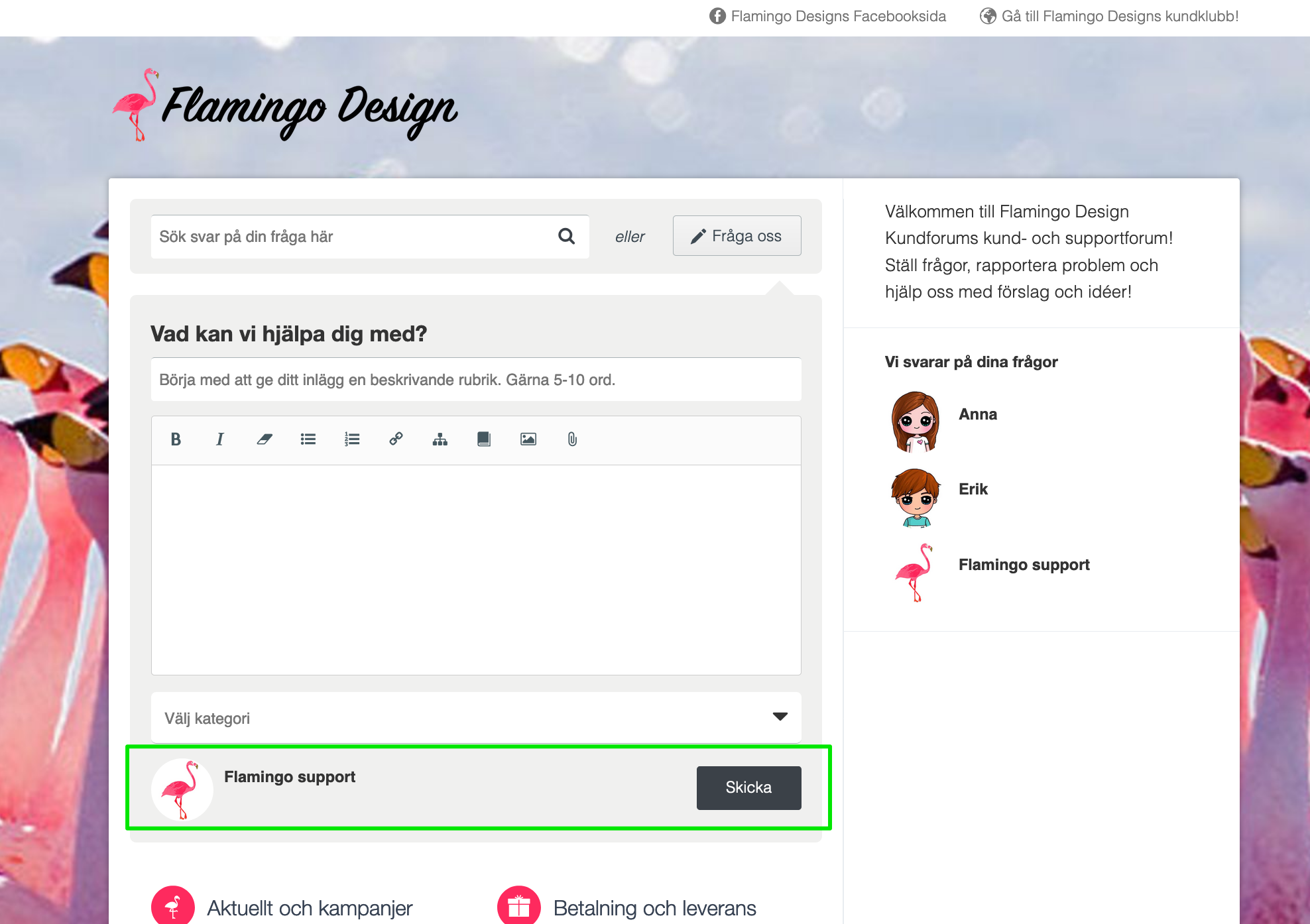Insert a numbered list
This screenshot has height=924, width=1310.
pyautogui.click(x=352, y=439)
